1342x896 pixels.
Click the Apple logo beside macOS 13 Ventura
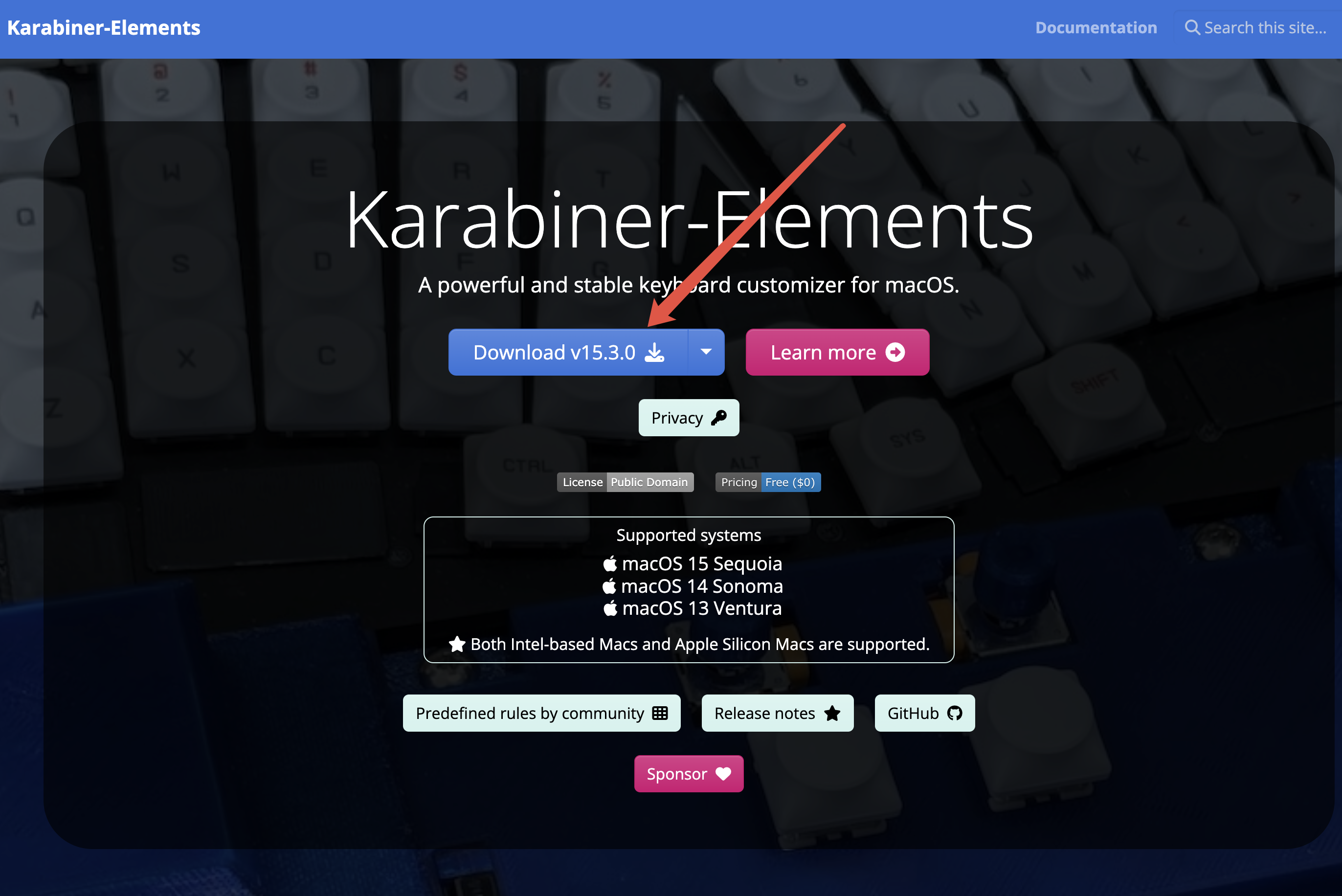point(610,608)
